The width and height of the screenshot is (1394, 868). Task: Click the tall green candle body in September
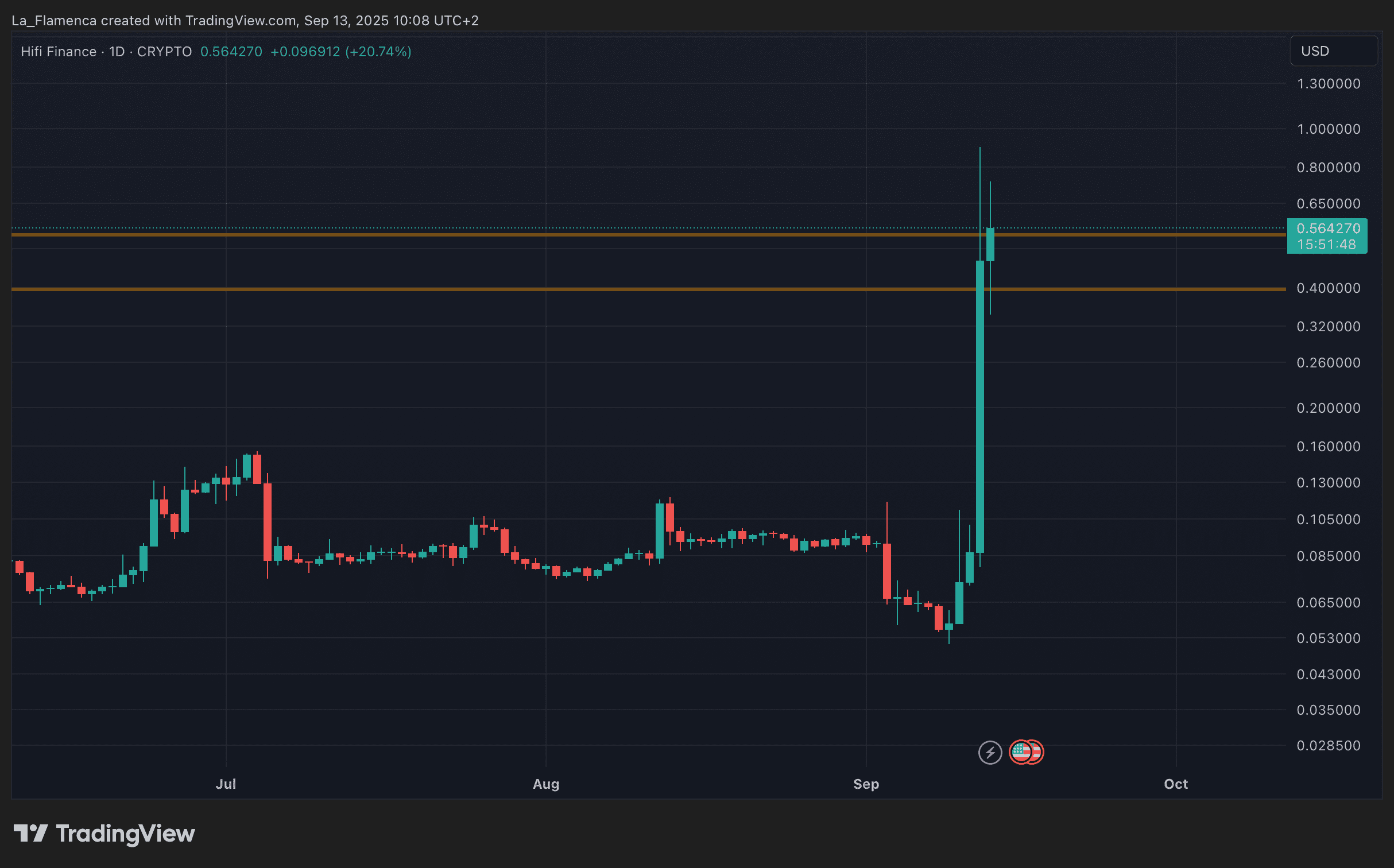click(x=979, y=406)
